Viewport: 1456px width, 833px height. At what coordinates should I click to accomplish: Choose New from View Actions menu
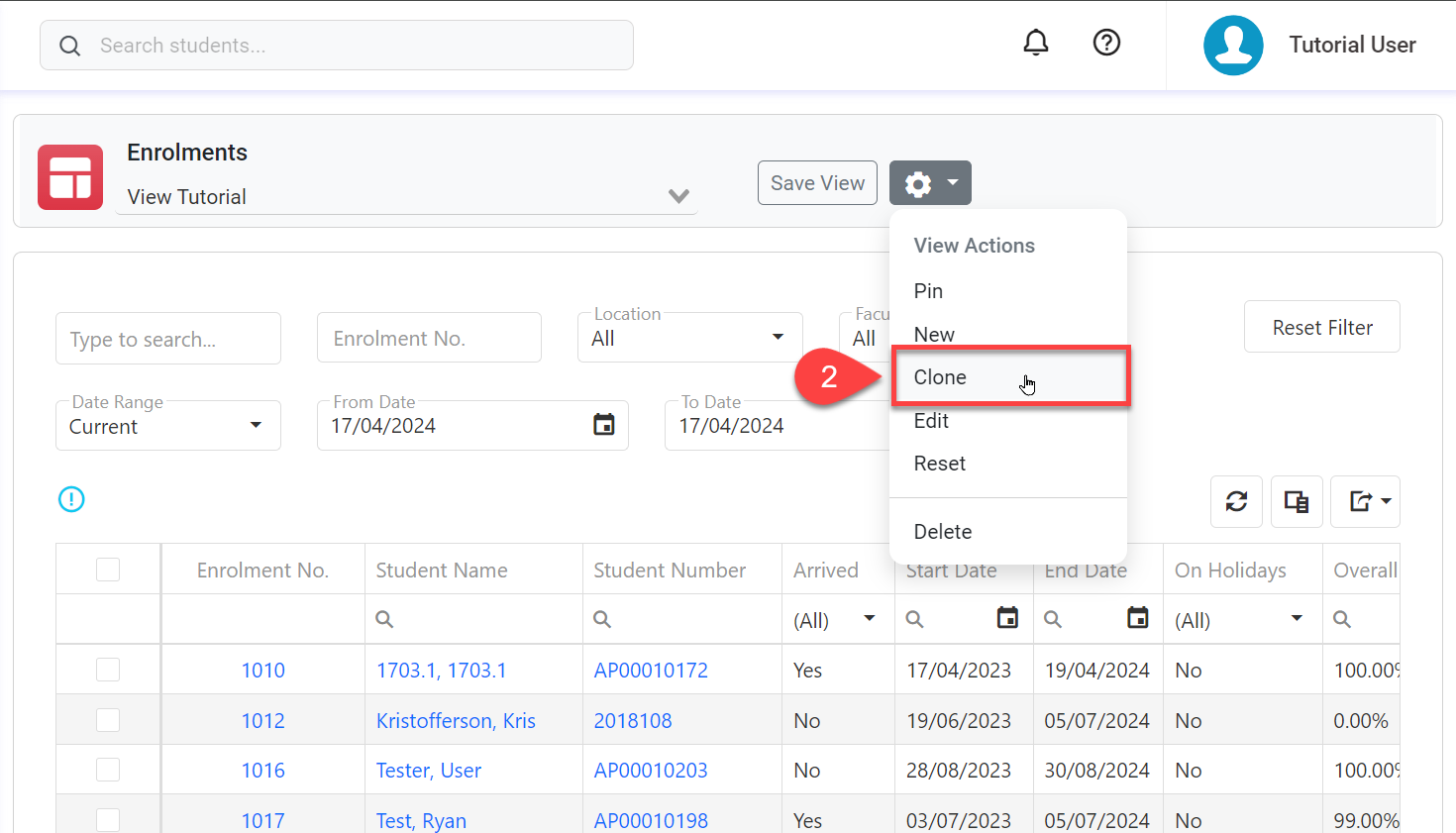coord(1008,335)
